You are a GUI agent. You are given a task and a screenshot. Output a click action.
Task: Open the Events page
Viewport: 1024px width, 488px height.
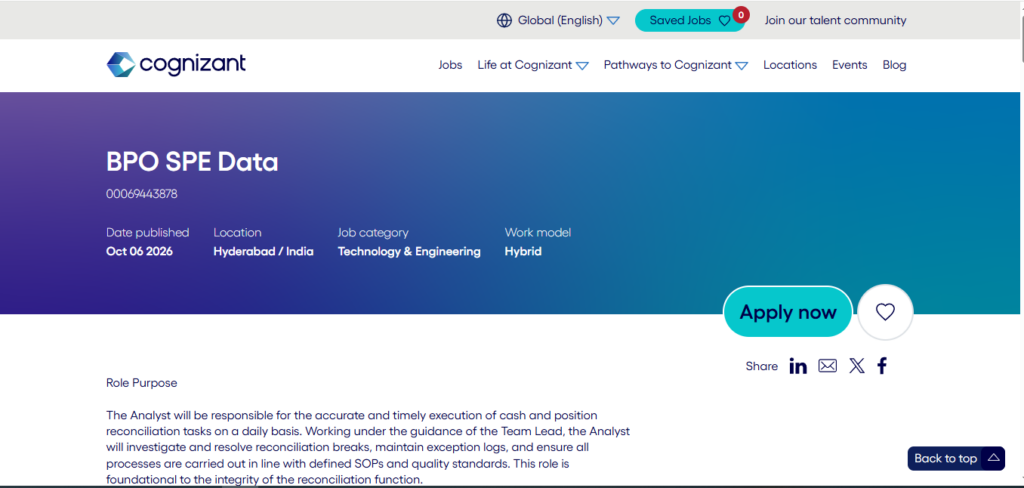[849, 65]
